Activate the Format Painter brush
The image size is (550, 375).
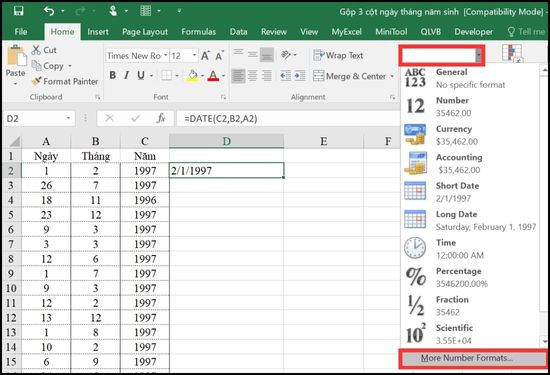[36, 81]
